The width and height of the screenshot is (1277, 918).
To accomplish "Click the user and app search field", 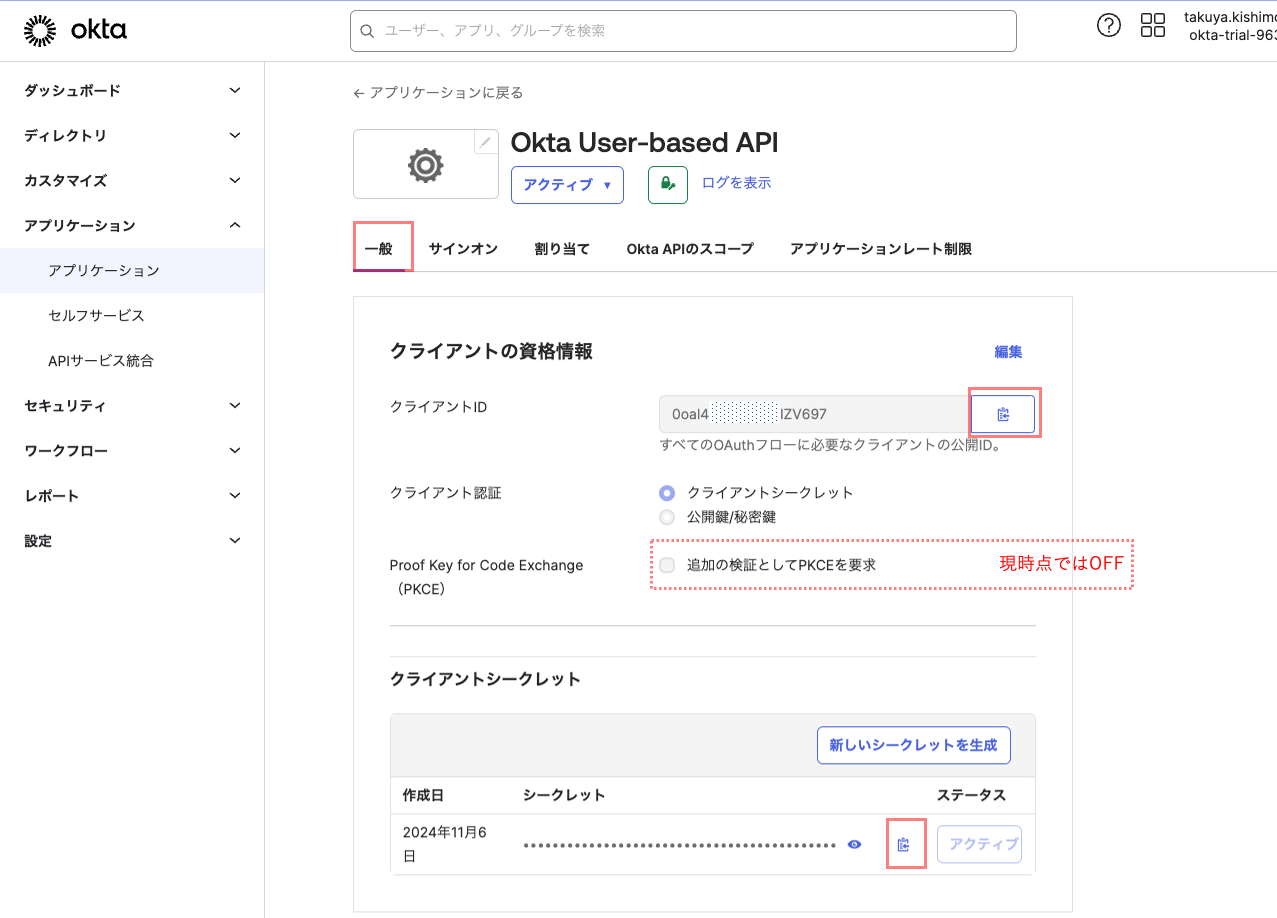I will coord(683,31).
